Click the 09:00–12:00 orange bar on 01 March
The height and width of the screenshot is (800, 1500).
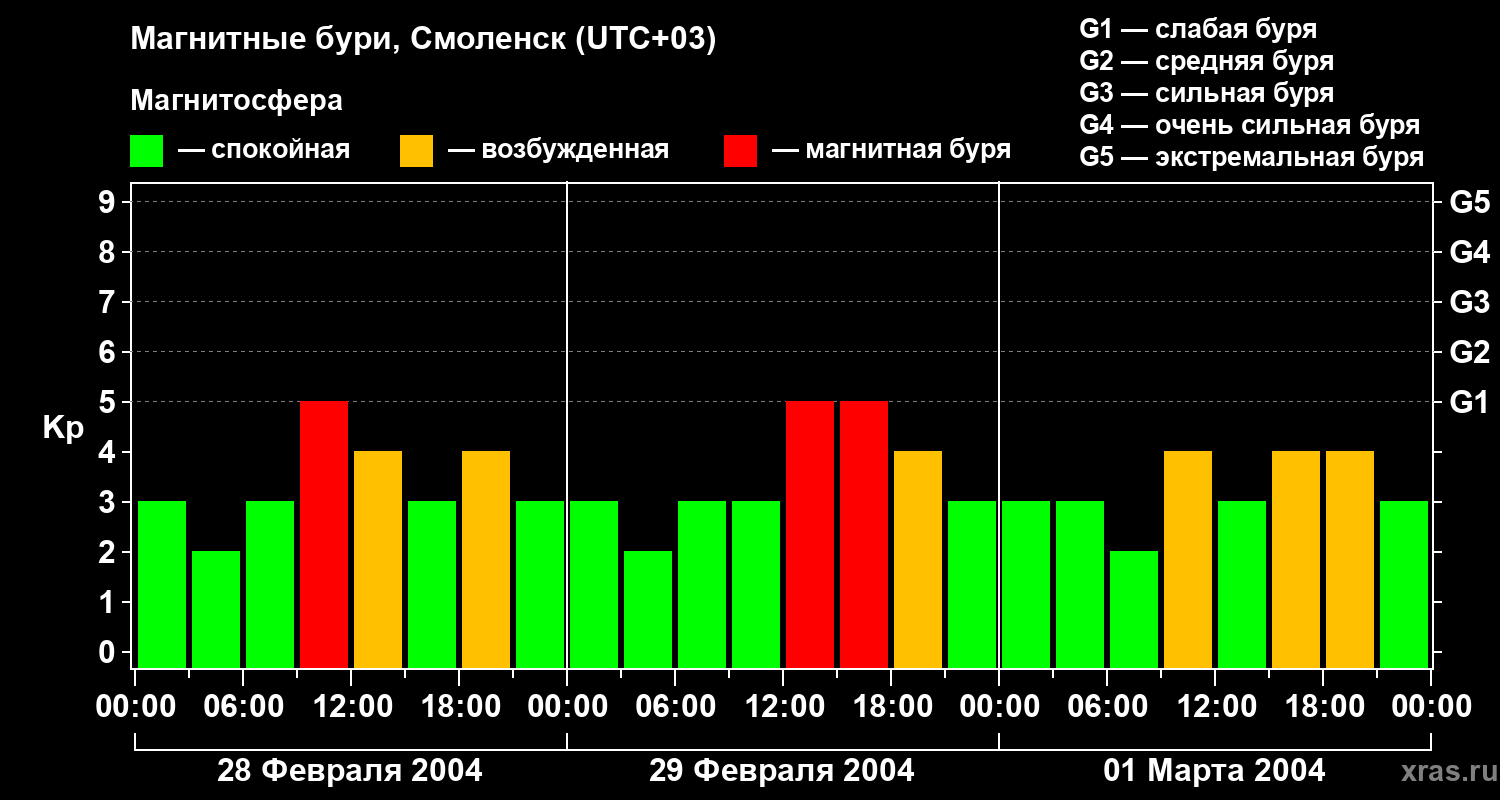(1188, 560)
